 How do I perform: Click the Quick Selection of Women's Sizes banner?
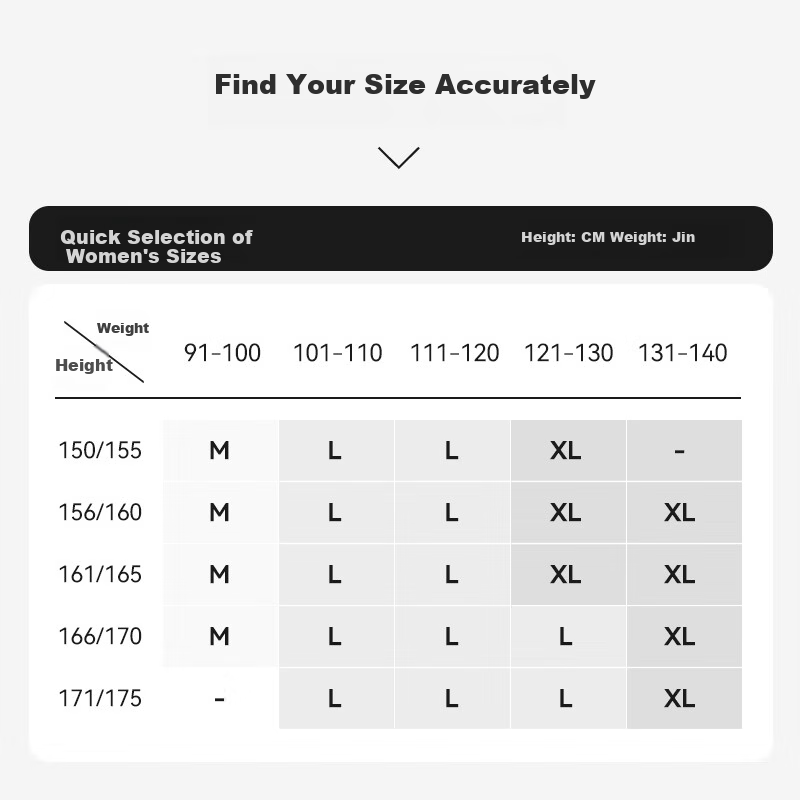click(x=401, y=238)
